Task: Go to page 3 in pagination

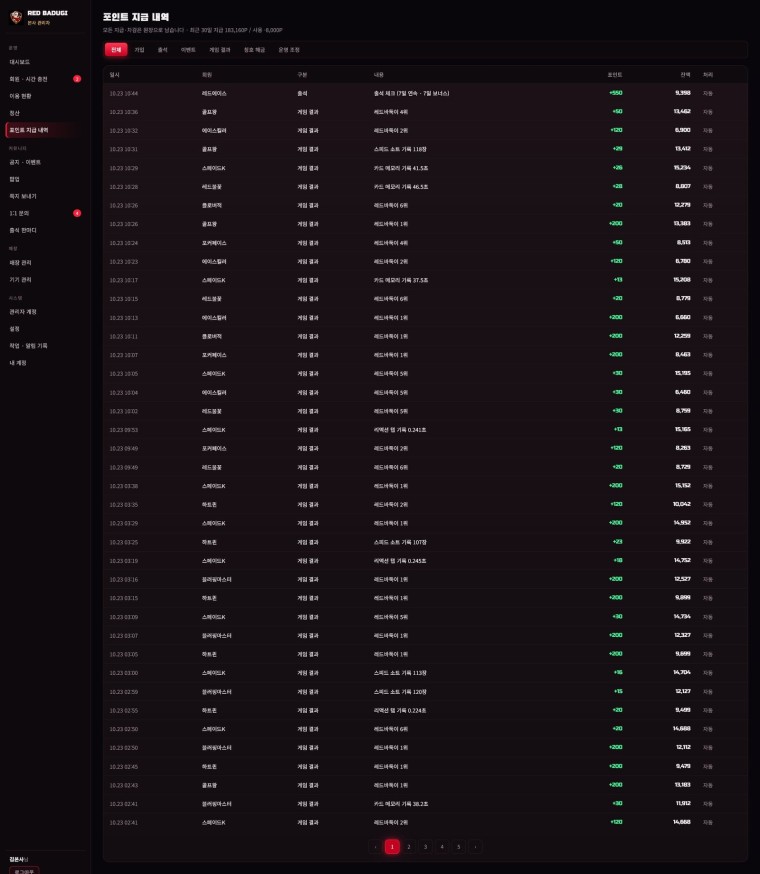Action: click(425, 847)
